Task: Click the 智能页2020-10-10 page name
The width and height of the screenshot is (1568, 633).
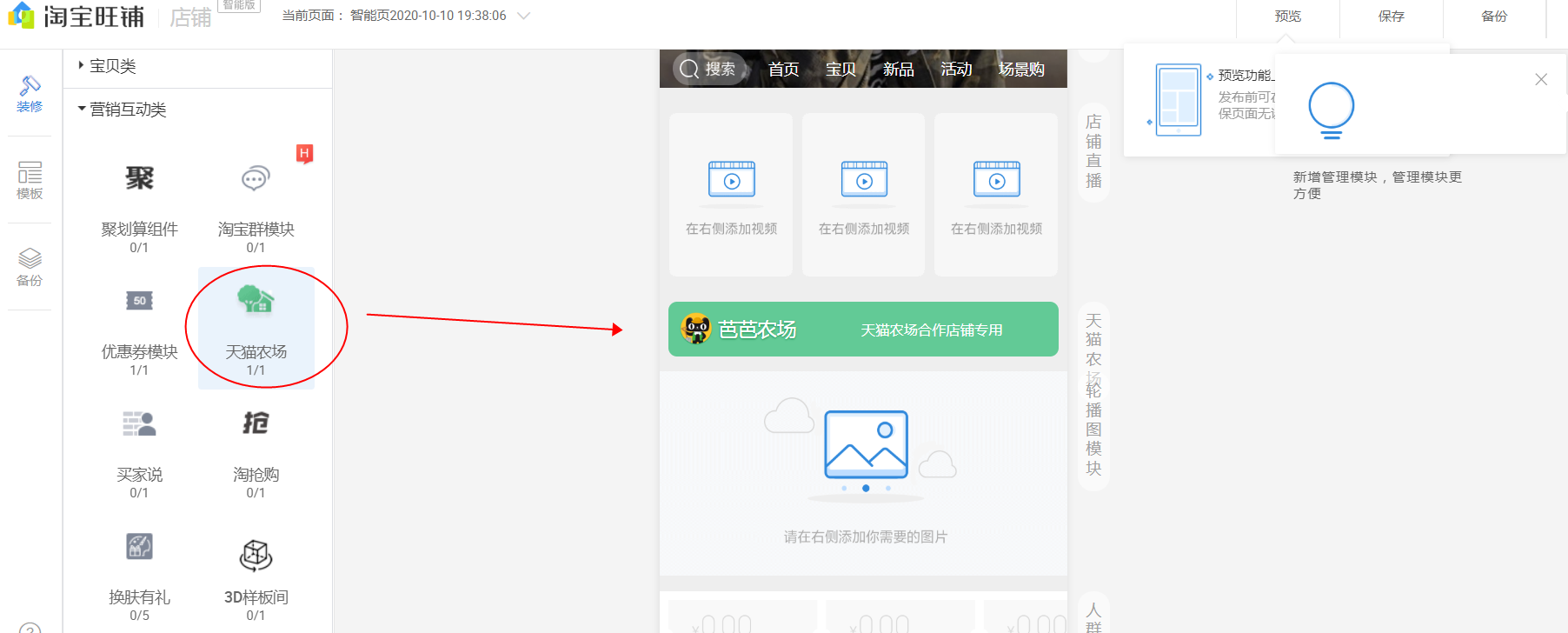Action: click(428, 16)
